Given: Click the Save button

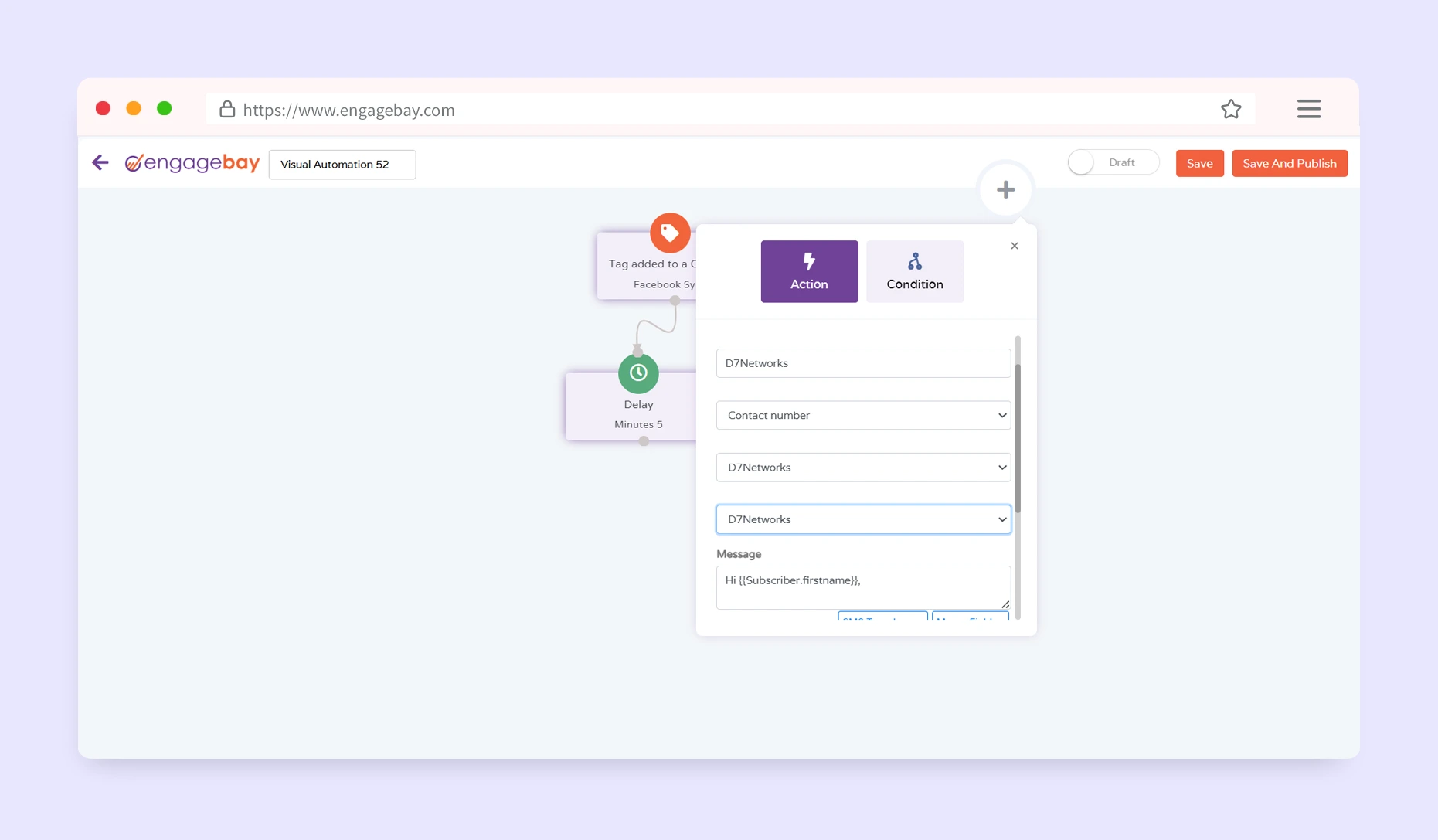Looking at the screenshot, I should (1199, 163).
